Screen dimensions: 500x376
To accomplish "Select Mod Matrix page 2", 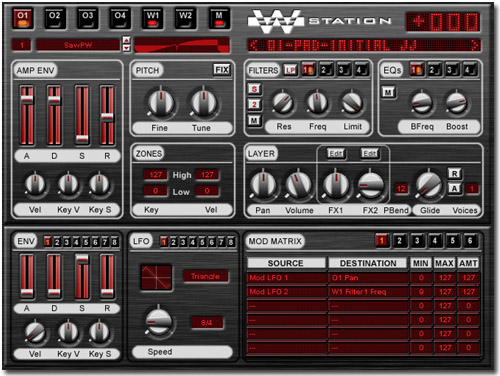I will click(399, 240).
